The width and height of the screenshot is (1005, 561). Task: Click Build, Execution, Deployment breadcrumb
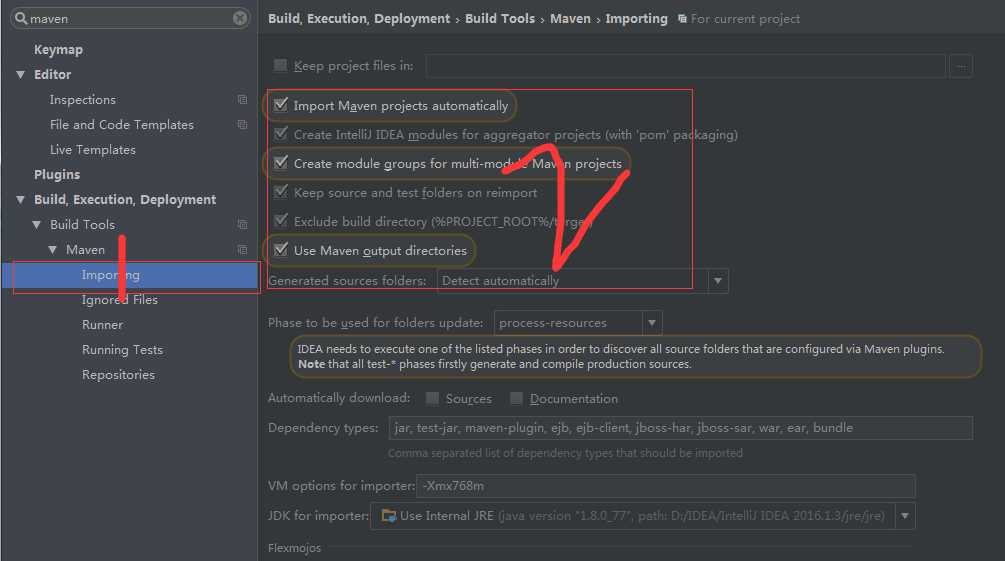pos(359,19)
